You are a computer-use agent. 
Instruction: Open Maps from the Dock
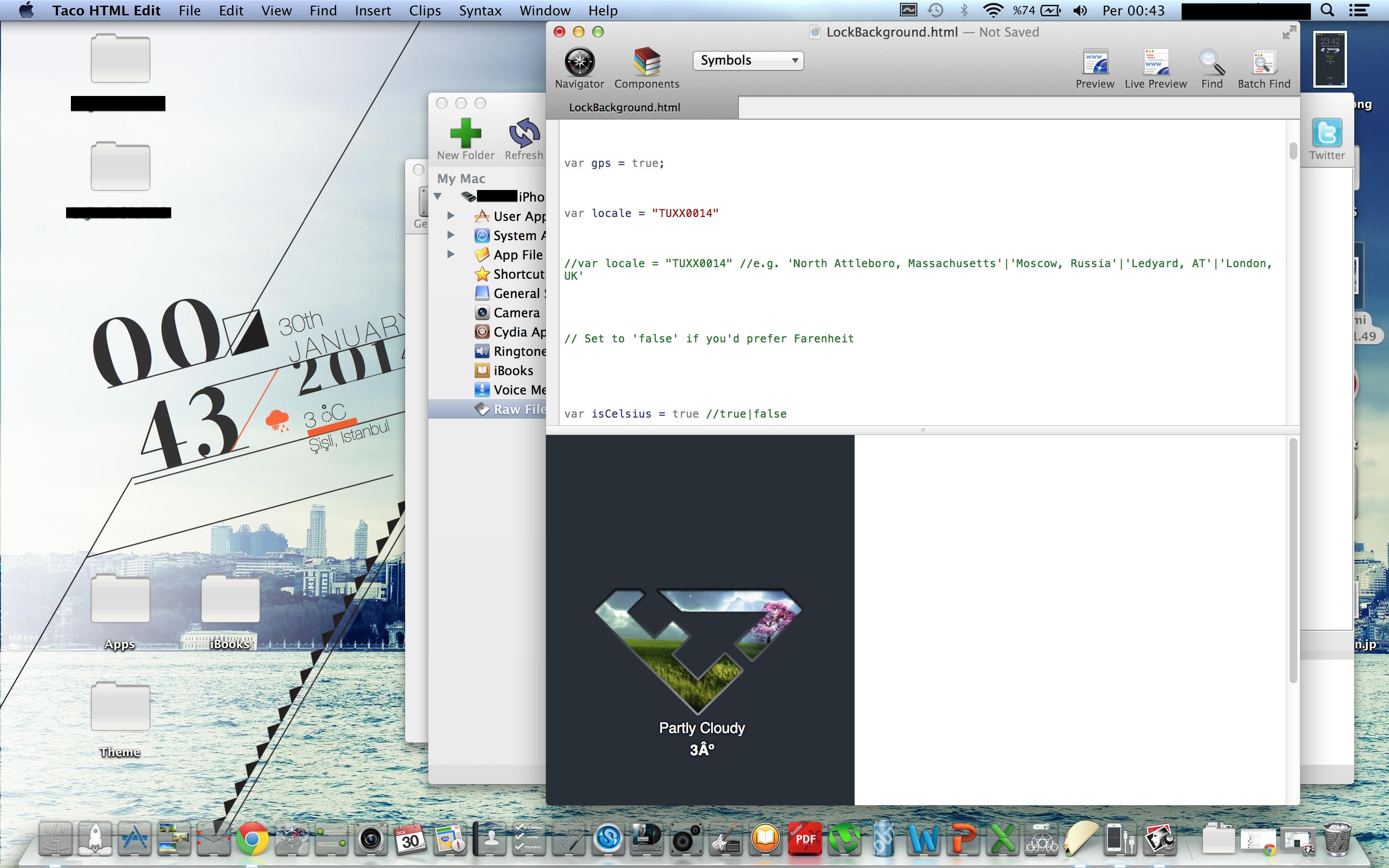(x=450, y=839)
